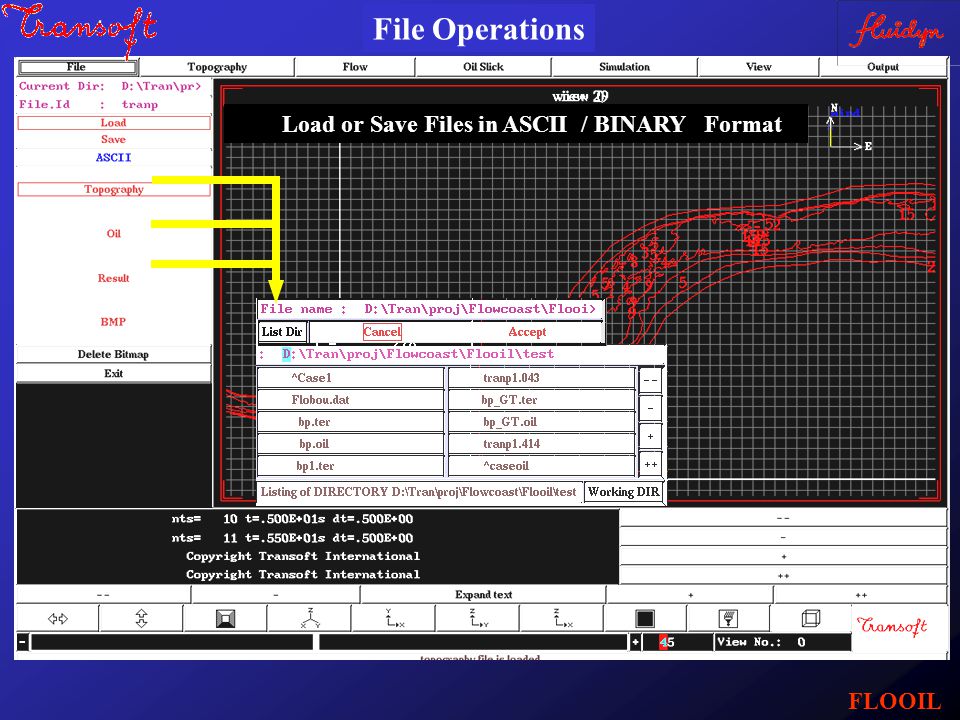Image resolution: width=960 pixels, height=720 pixels.
Task: Click the angle input field showing 45
Action: 678,642
